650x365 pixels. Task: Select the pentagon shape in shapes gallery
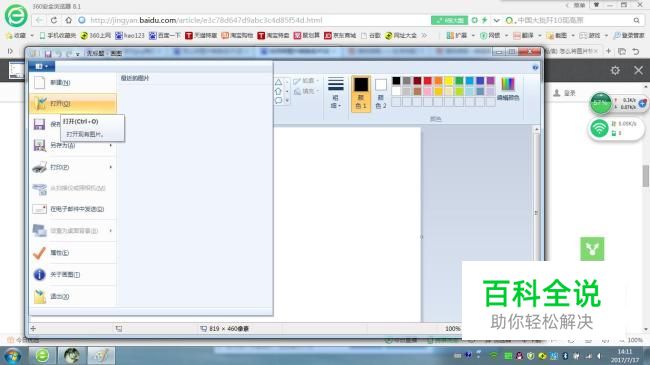(278, 91)
